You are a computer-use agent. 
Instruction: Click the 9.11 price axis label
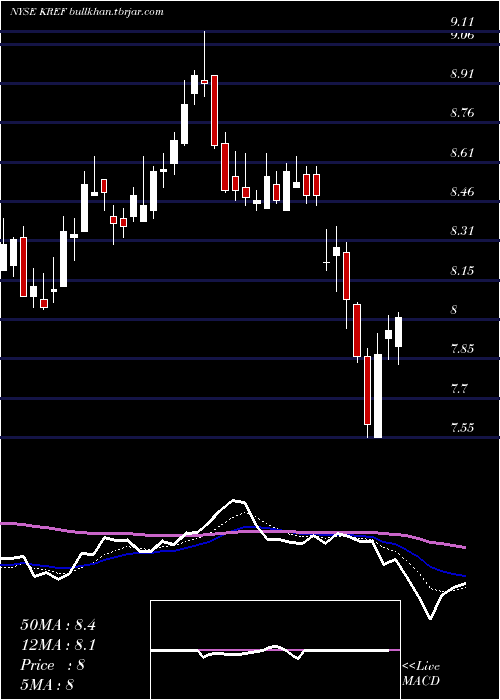coord(462,22)
